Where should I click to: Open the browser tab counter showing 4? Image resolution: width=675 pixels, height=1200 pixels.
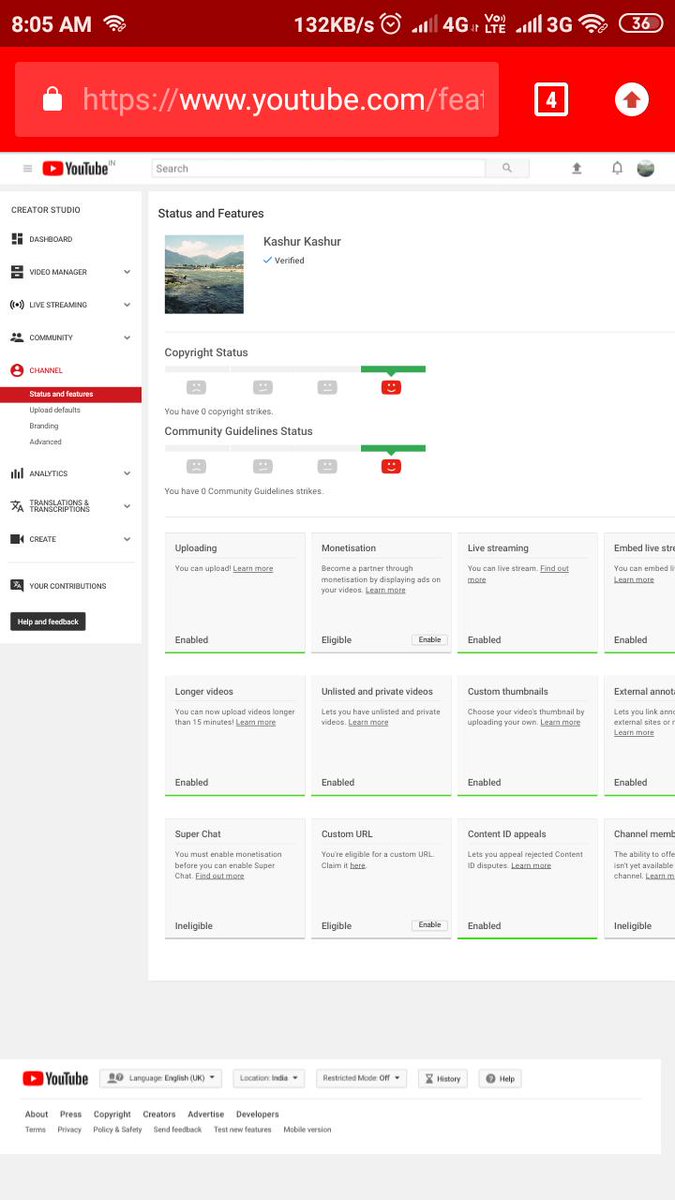click(x=551, y=100)
